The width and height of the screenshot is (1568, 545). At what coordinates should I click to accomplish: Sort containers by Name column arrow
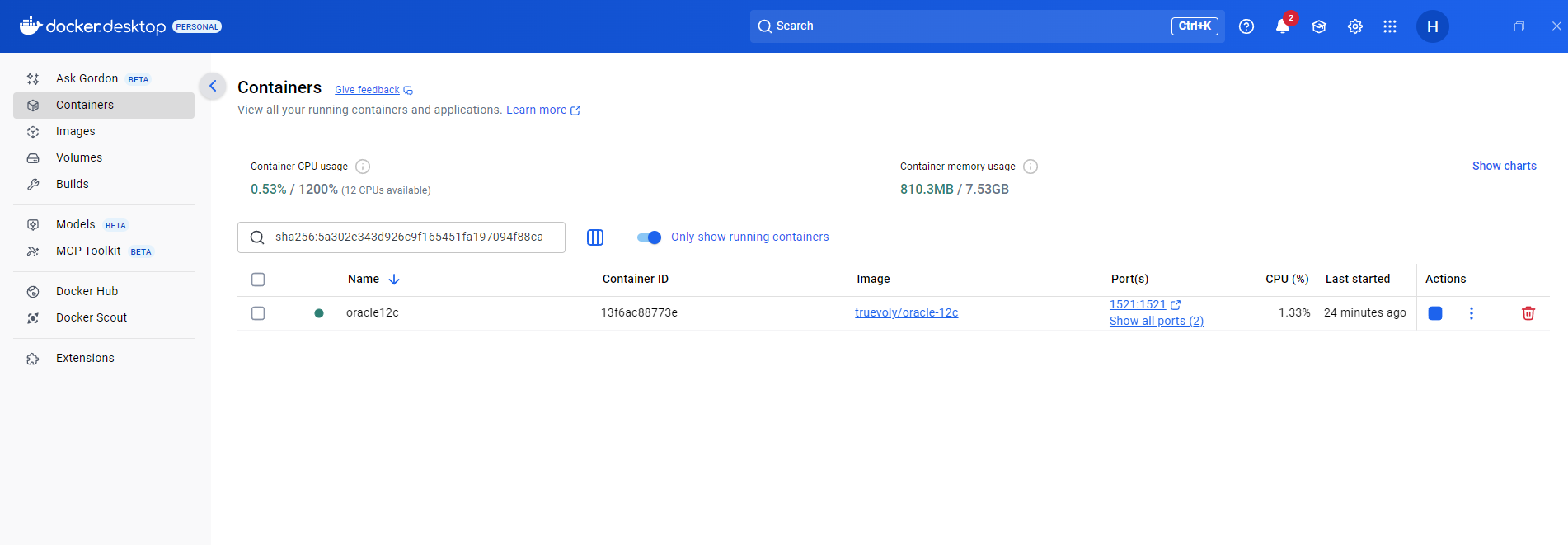(394, 280)
